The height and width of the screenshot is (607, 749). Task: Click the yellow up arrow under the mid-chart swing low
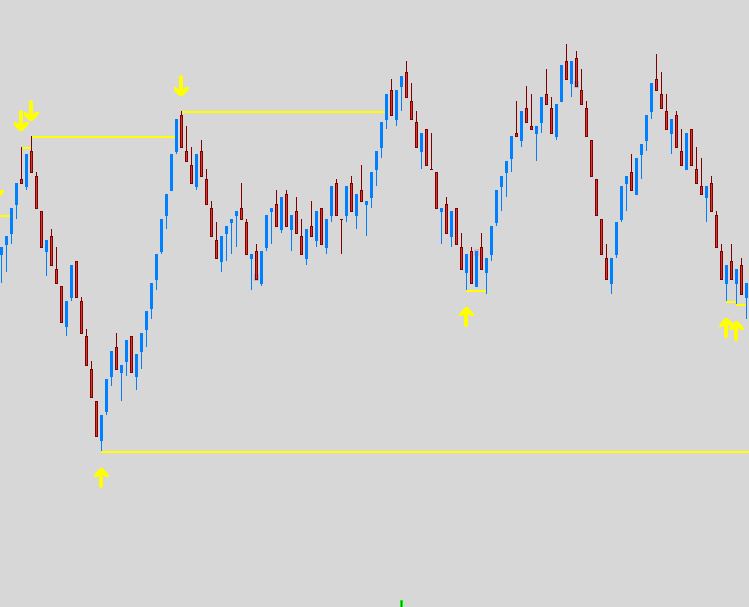(466, 317)
